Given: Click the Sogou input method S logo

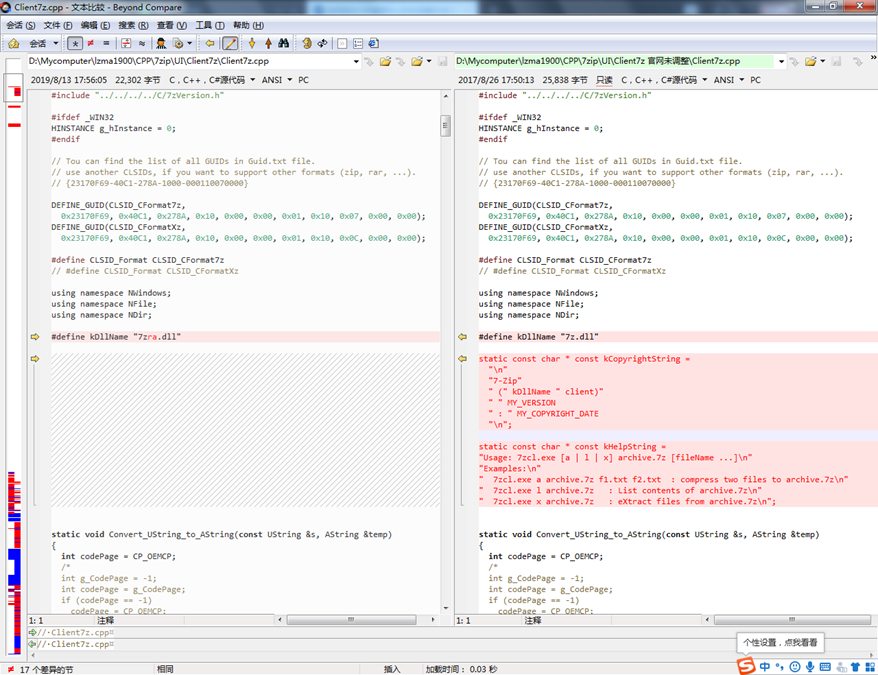Looking at the screenshot, I should 746,666.
